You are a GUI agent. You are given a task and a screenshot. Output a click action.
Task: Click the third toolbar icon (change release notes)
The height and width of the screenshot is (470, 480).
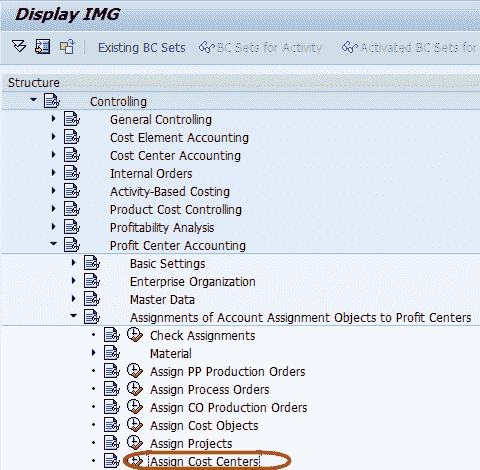pos(67,46)
